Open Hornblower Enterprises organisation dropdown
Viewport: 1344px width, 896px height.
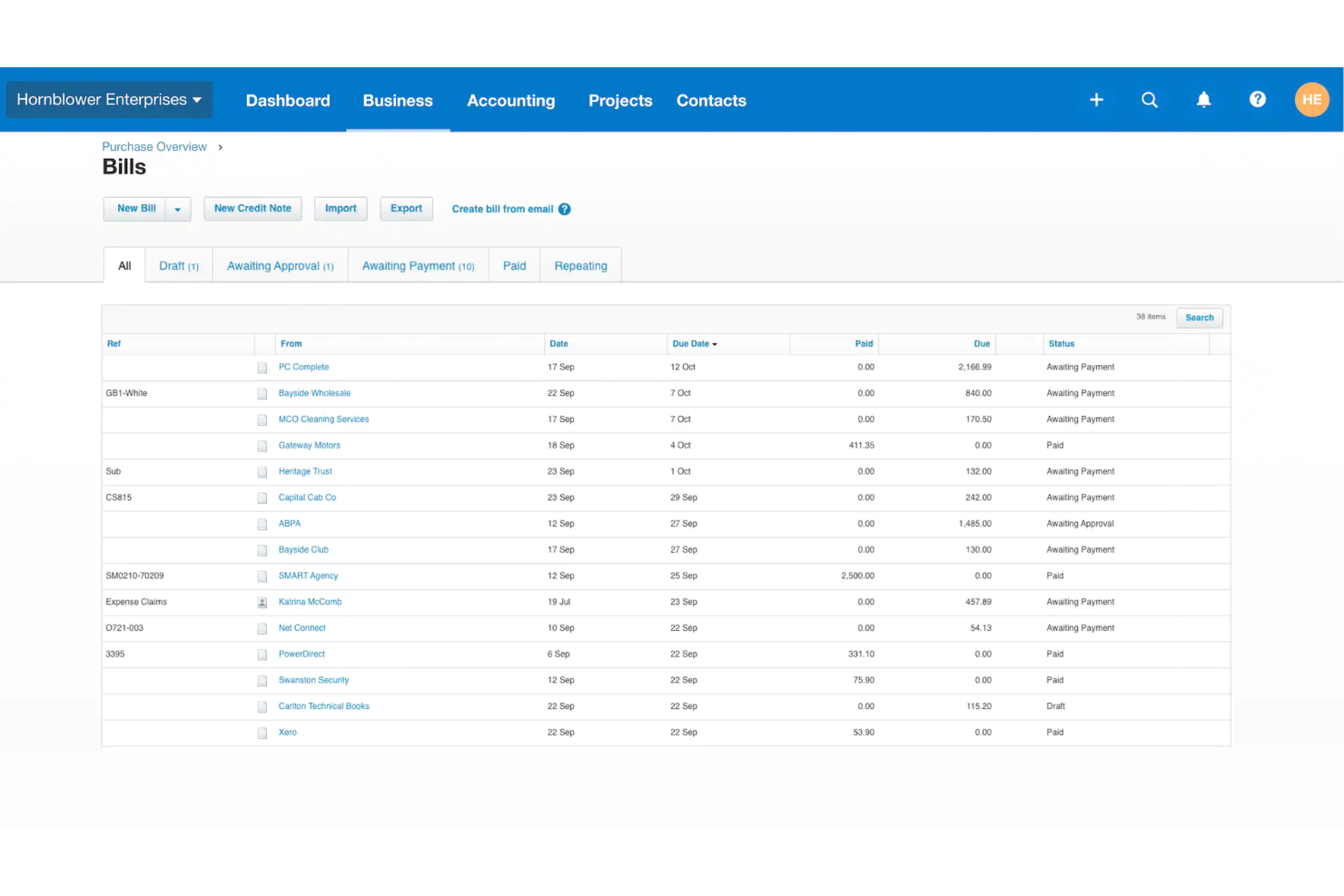pos(109,100)
